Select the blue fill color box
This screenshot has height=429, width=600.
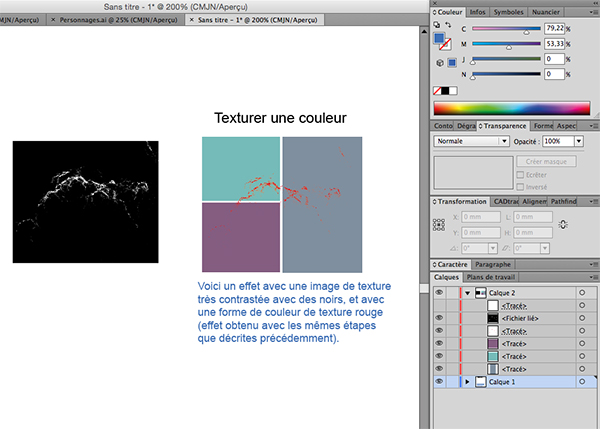pos(439,39)
